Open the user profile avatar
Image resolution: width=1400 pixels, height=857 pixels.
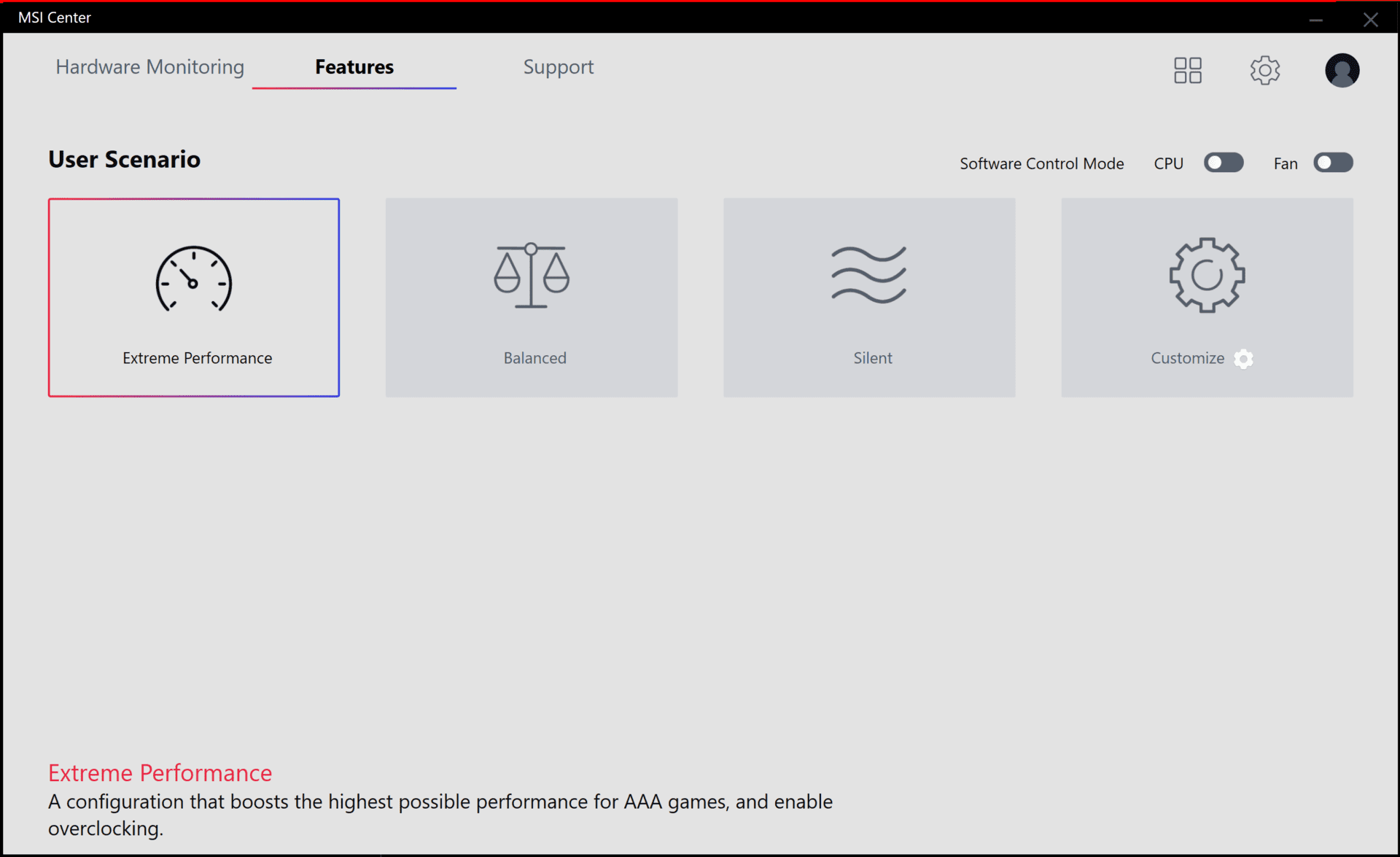point(1342,70)
